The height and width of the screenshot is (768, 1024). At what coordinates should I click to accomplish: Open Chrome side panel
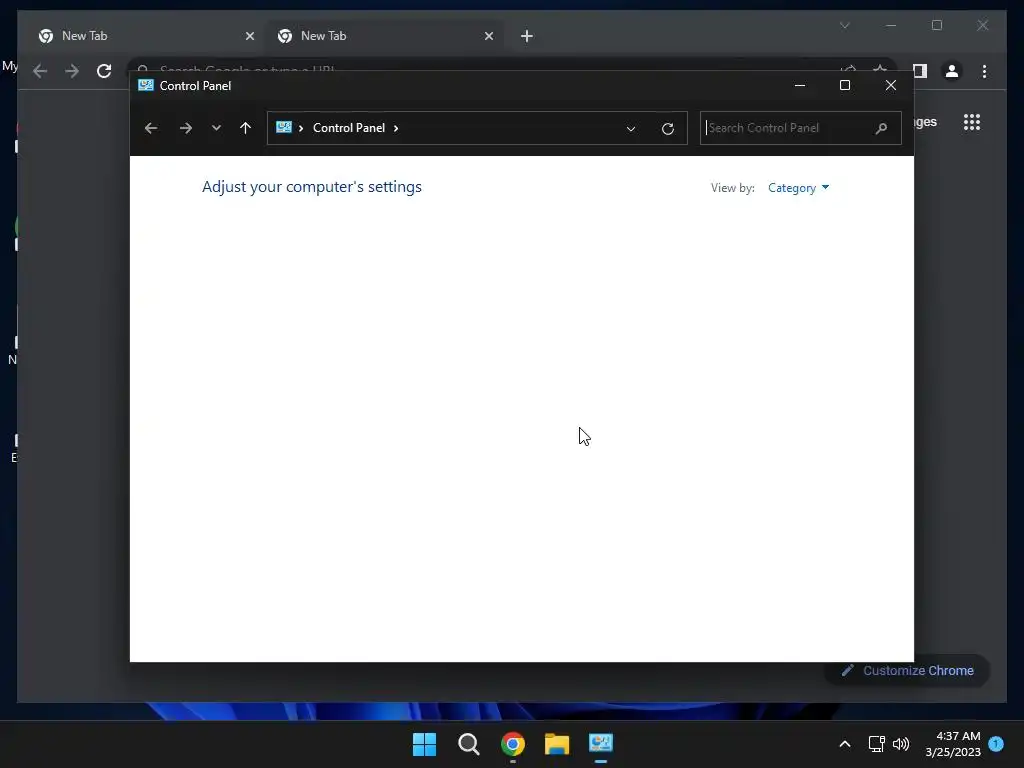[920, 71]
